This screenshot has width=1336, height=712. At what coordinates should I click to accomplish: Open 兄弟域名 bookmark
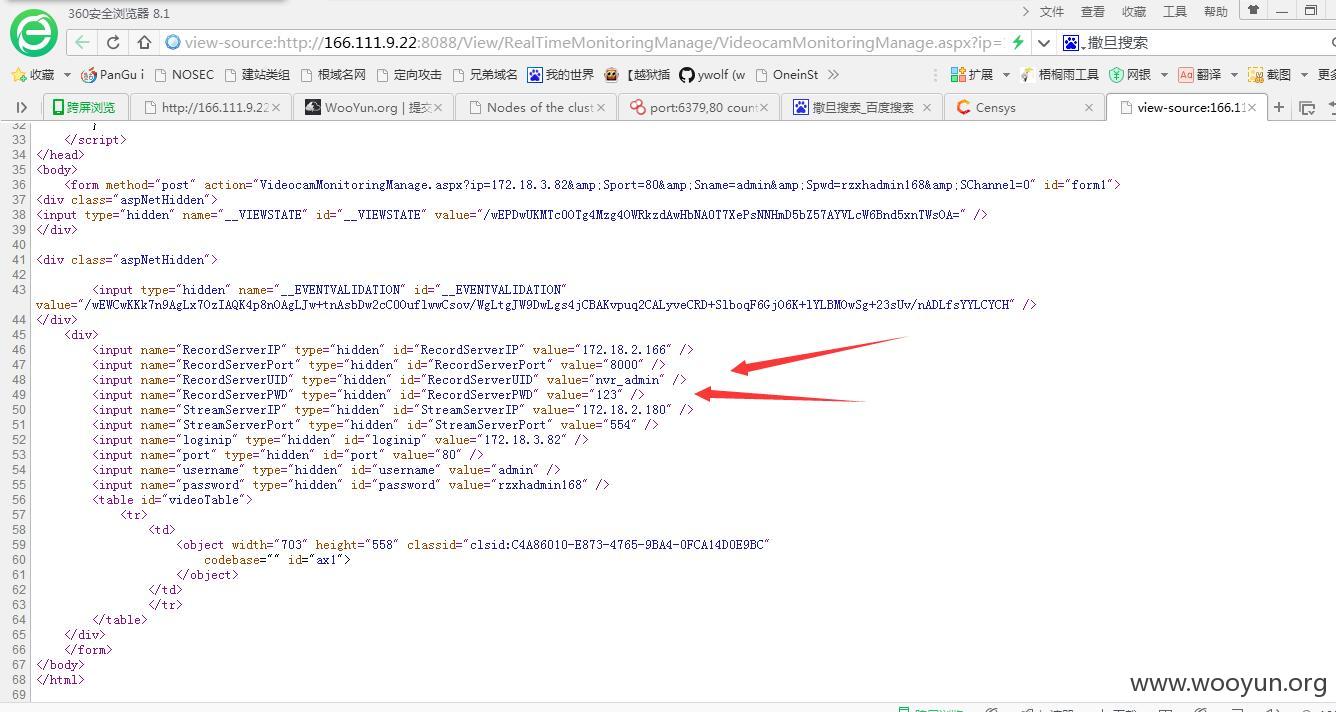pos(485,75)
